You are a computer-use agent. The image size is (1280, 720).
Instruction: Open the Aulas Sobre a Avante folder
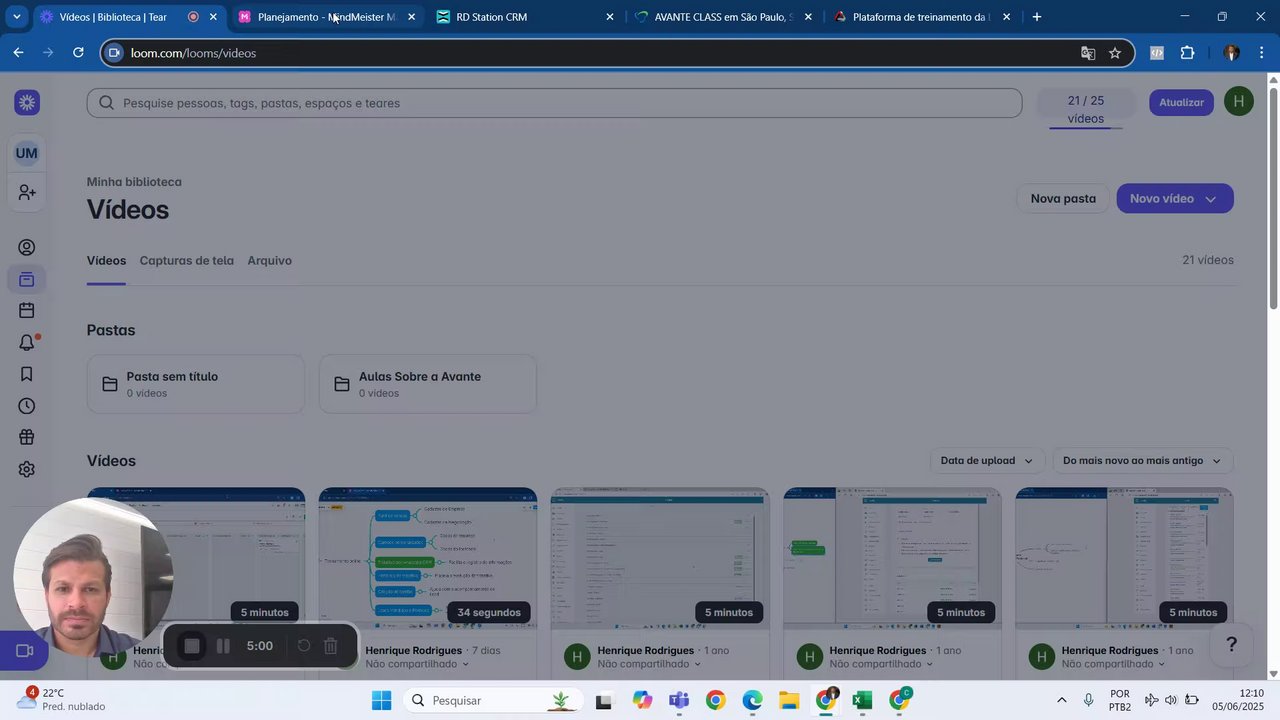coord(428,384)
